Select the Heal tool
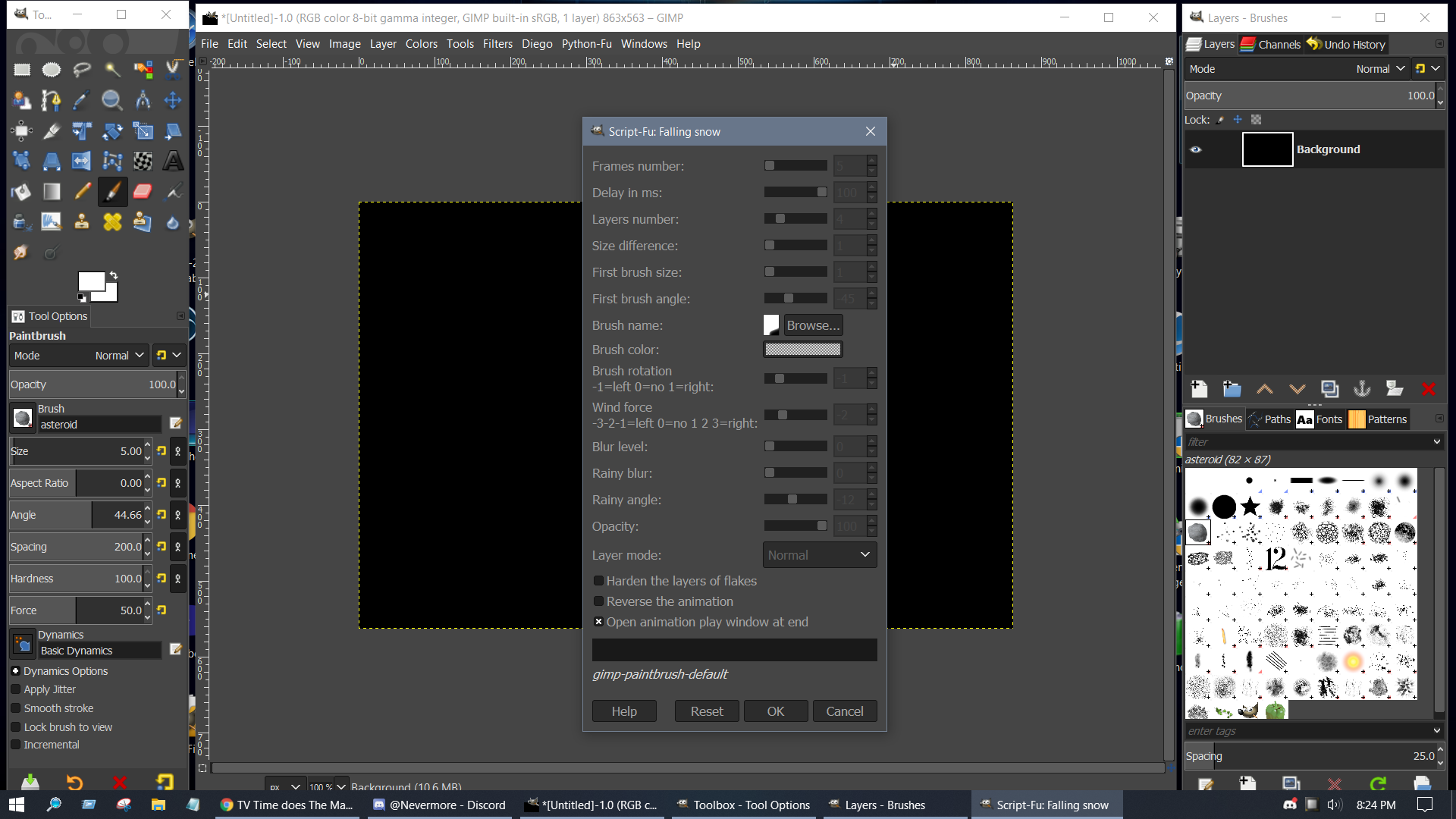Screen dimensions: 1456x819 (112, 222)
